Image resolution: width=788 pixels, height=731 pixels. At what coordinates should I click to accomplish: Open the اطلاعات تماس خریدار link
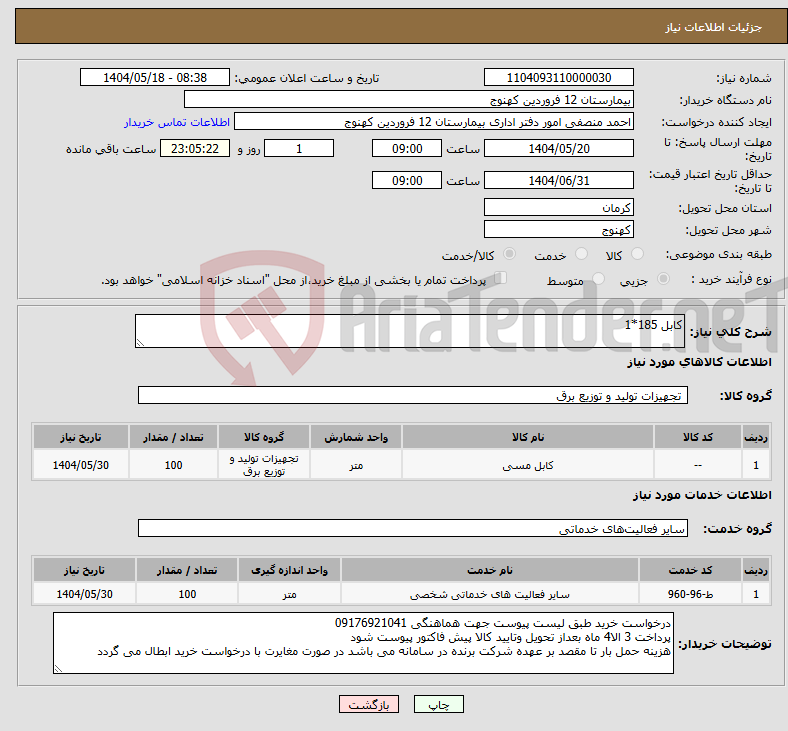click(x=177, y=122)
